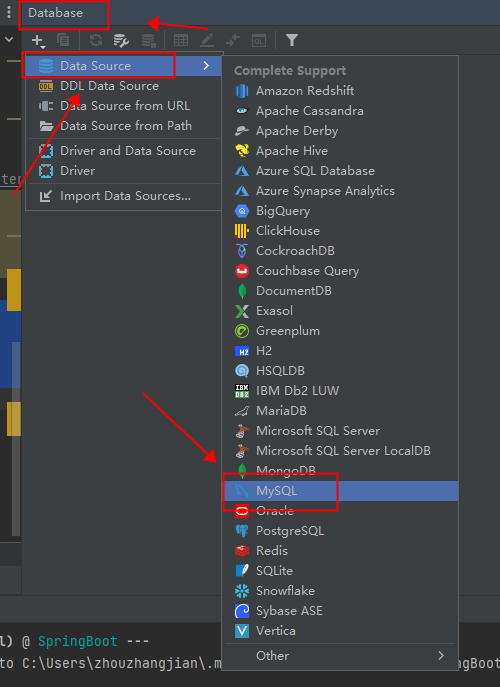The image size is (500, 687).
Task: Click the table editor icon in toolbar
Action: click(x=181, y=40)
